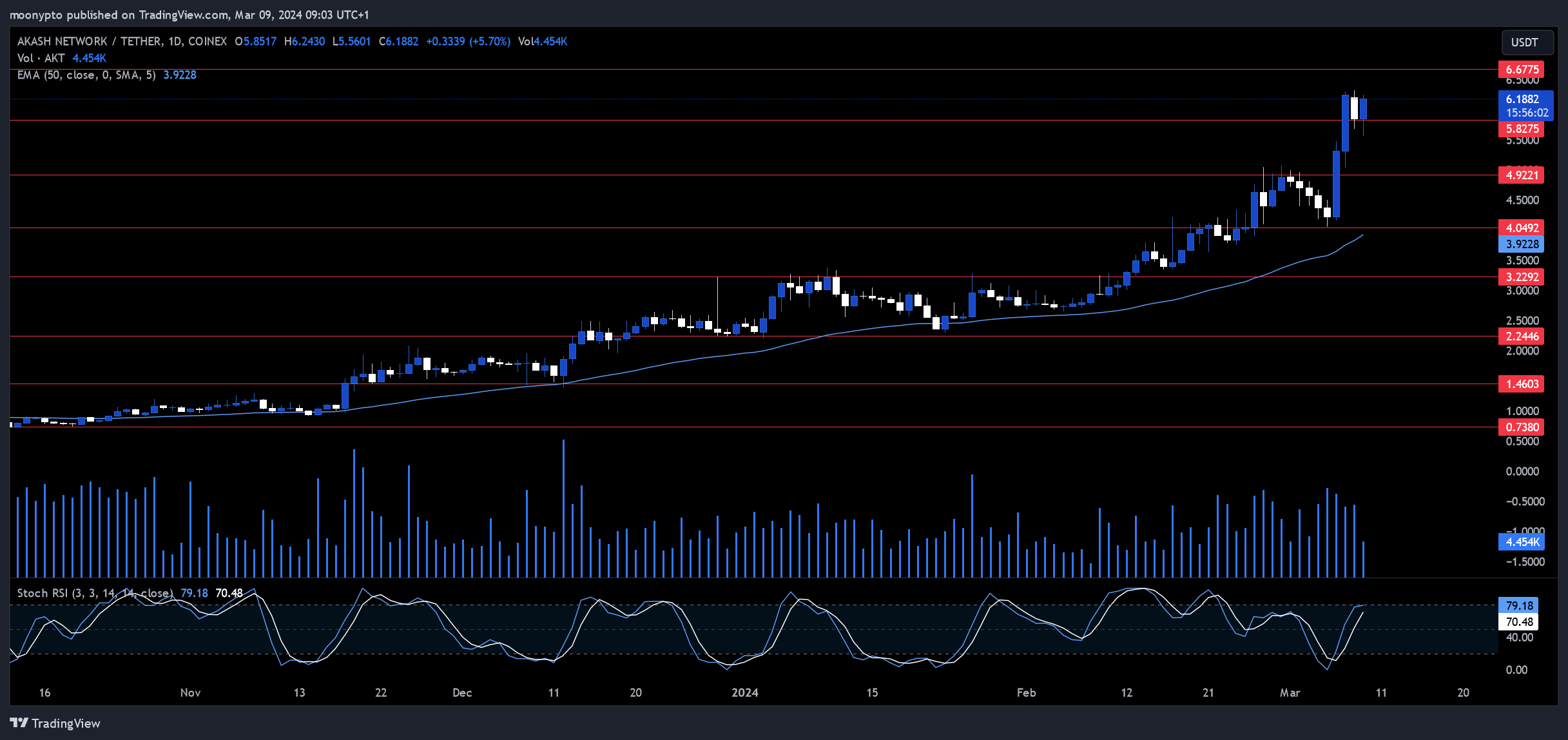Screen dimensions: 1568x740
Task: Click the Feb date on the time axis
Action: pyautogui.click(x=1026, y=692)
